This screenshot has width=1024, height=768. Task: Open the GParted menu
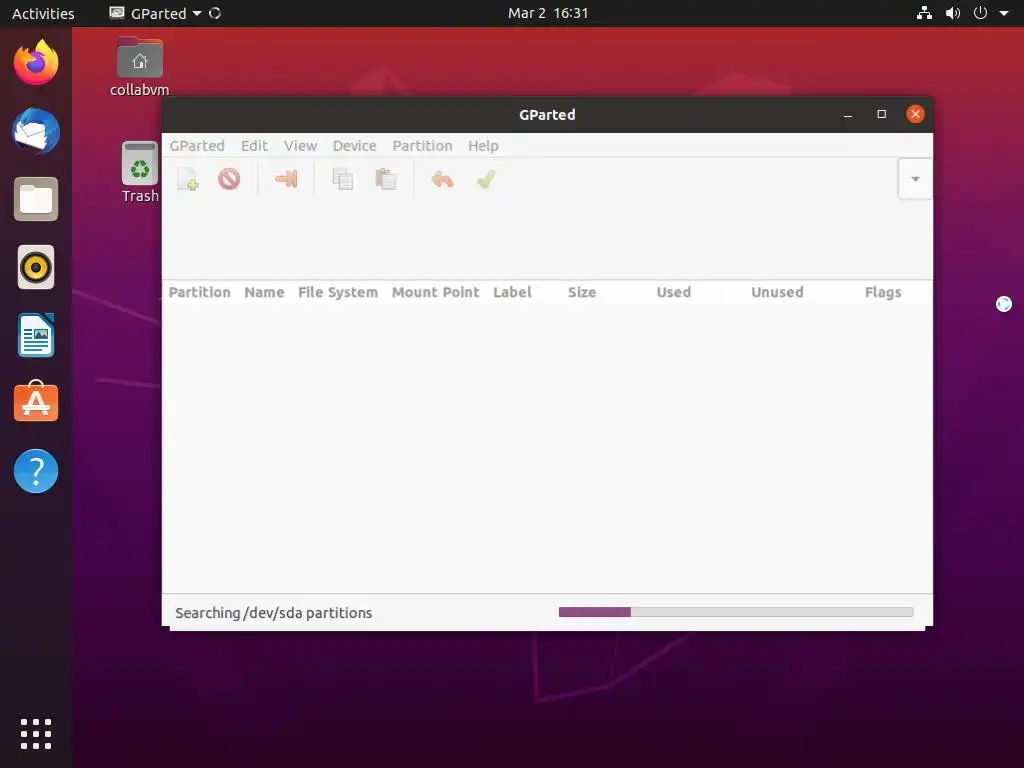coord(197,146)
